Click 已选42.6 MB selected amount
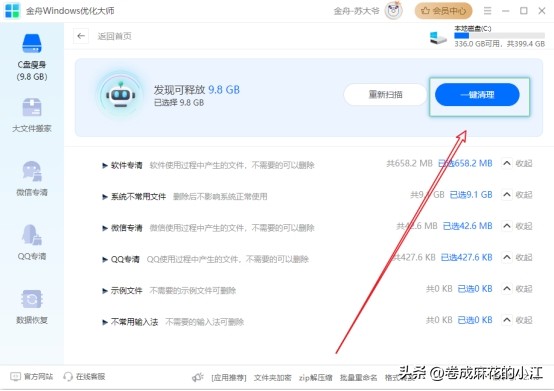This screenshot has width=554, height=391. click(468, 226)
